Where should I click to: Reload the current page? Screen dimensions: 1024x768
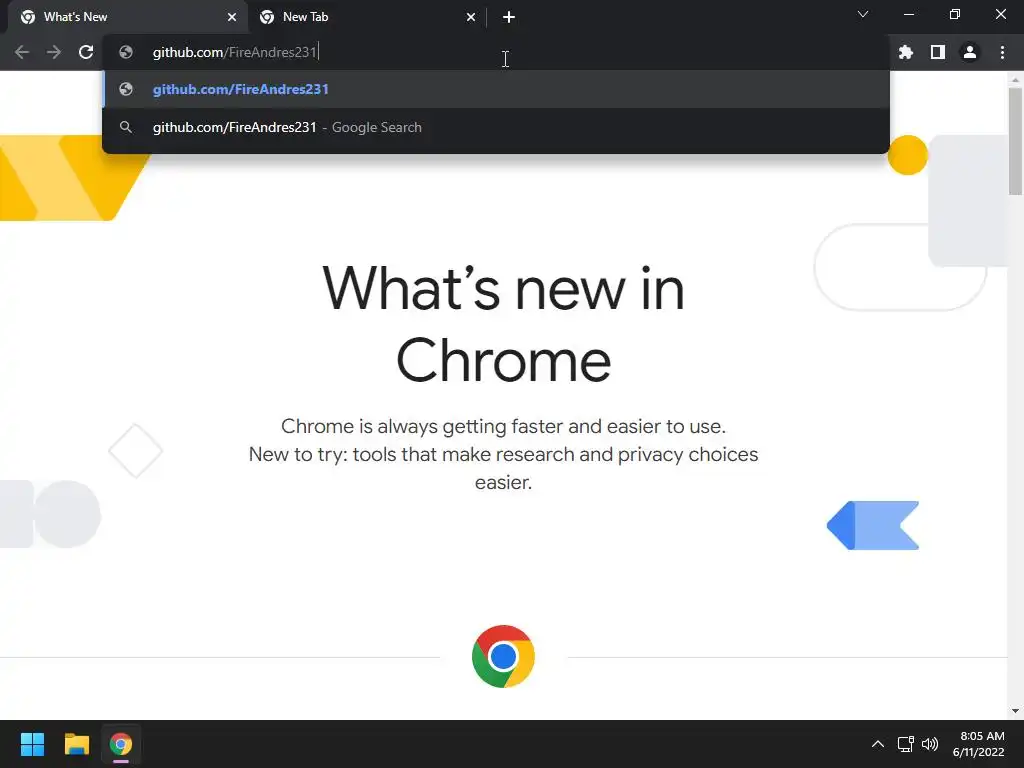(x=86, y=52)
